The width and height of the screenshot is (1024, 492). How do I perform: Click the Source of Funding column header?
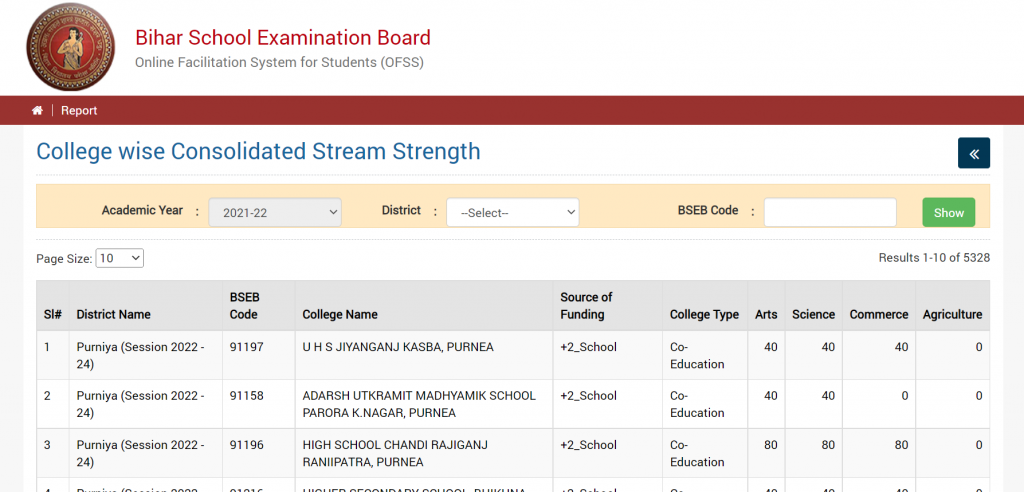pos(586,305)
